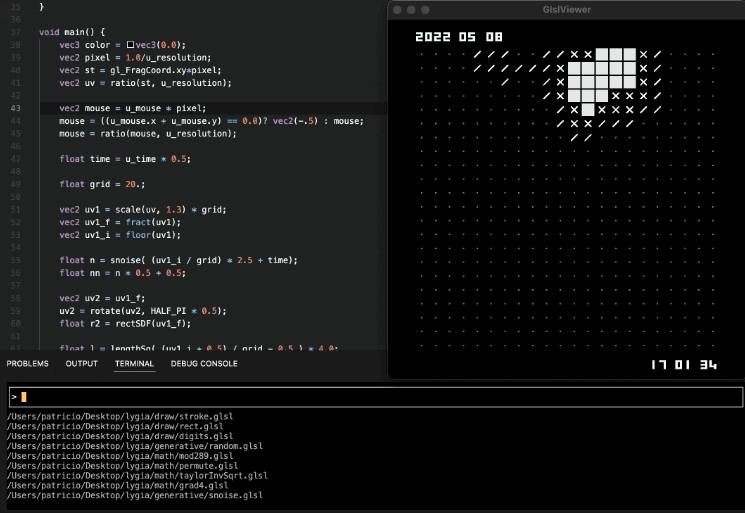Click the 'vec2 st = gl_FragCoord.xy*pixel;' line
The width and height of the screenshot is (745, 513).
pyautogui.click(x=140, y=70)
